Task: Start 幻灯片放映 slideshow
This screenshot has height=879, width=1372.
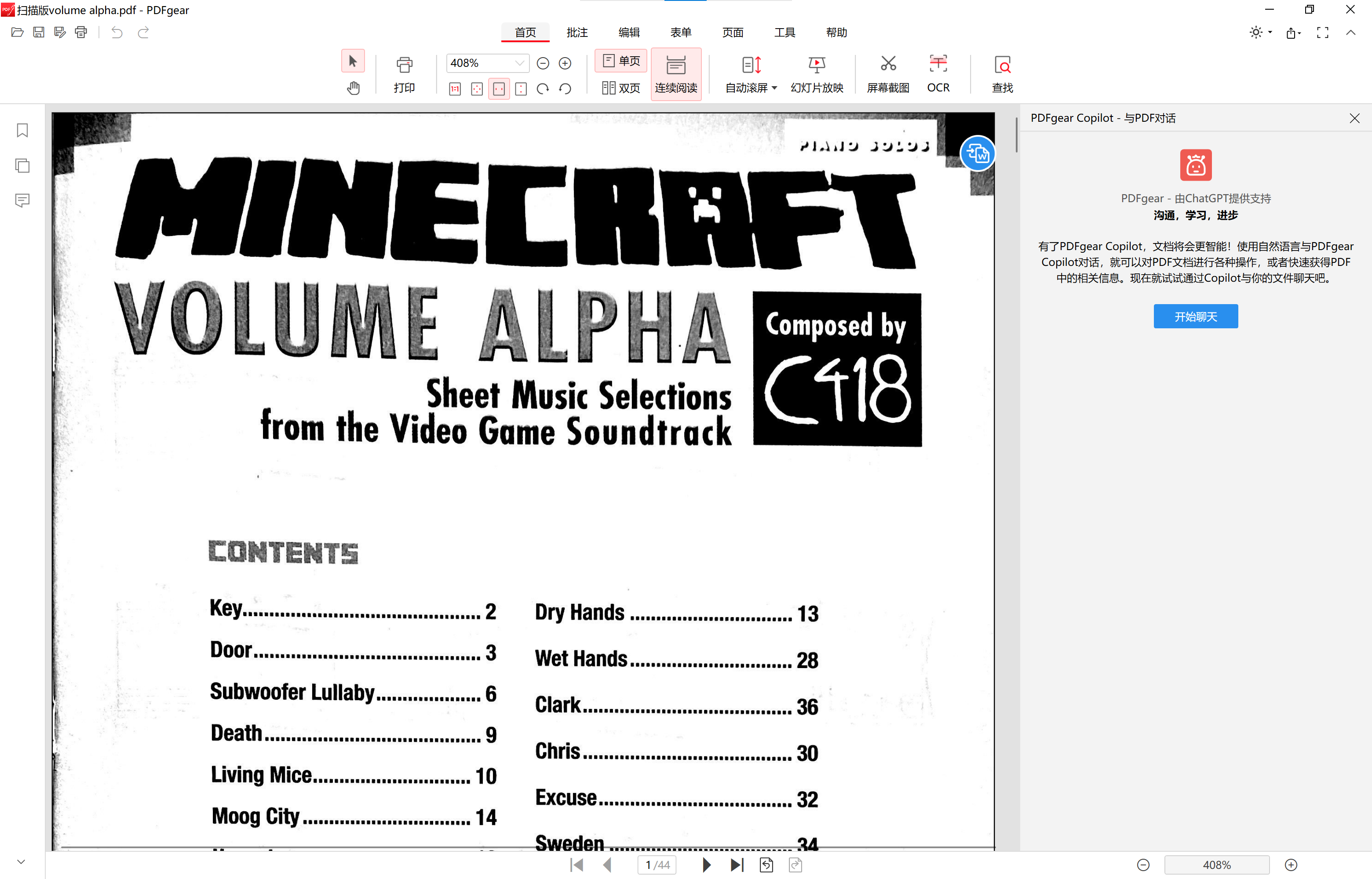Action: coord(817,75)
